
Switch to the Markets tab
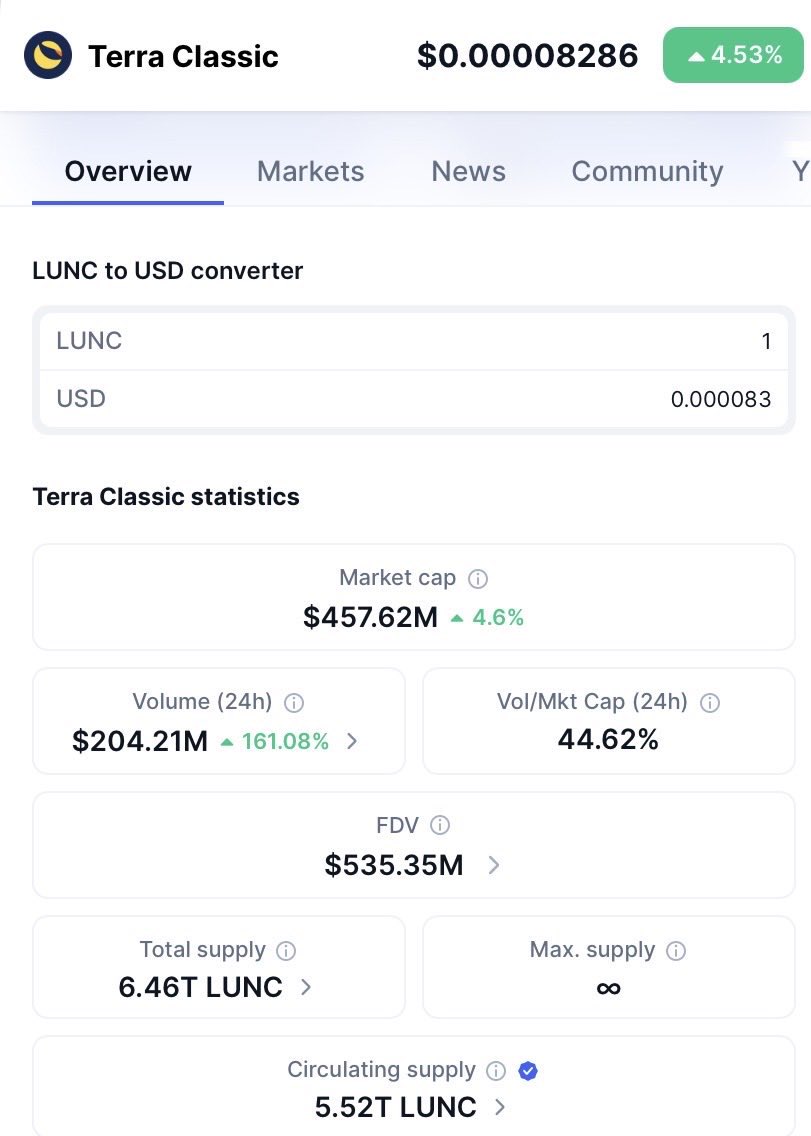[x=310, y=172]
